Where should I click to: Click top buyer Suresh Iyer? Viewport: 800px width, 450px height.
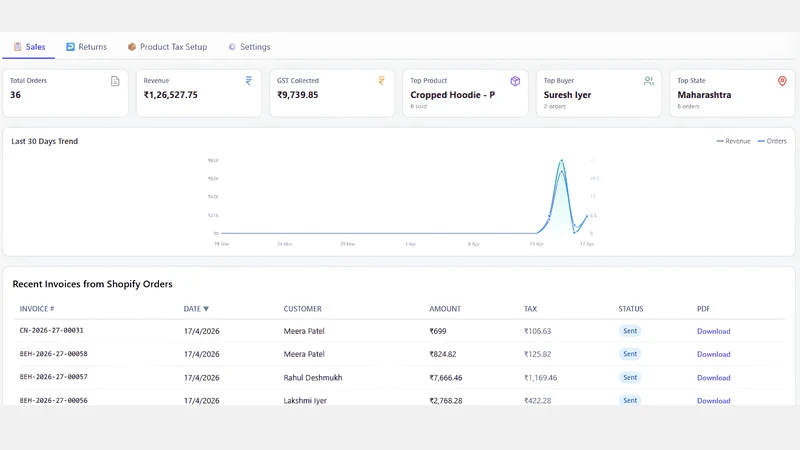click(567, 95)
